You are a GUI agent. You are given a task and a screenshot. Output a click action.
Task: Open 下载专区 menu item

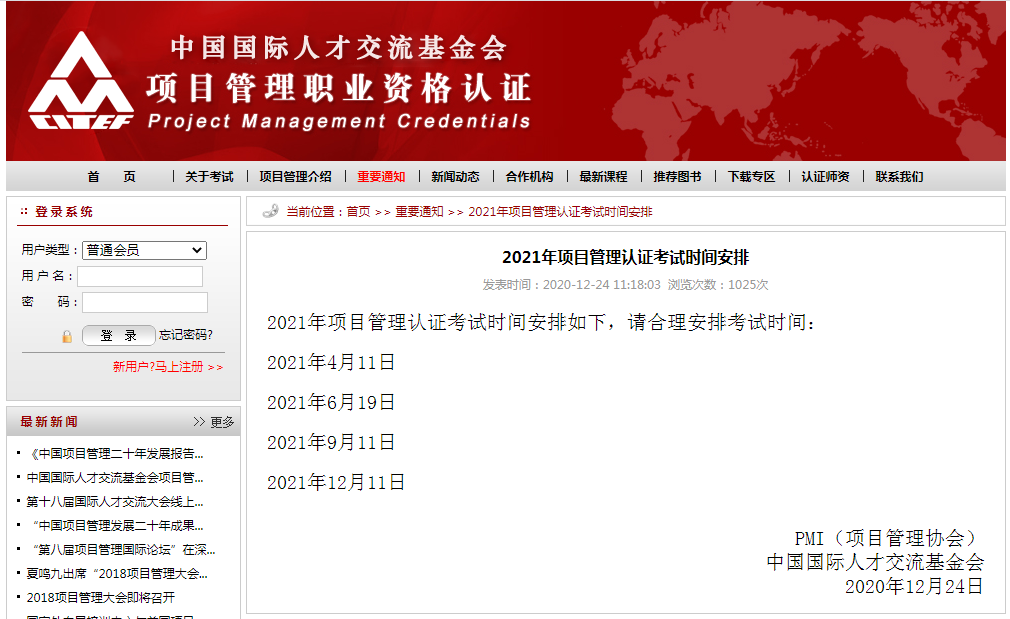[752, 176]
